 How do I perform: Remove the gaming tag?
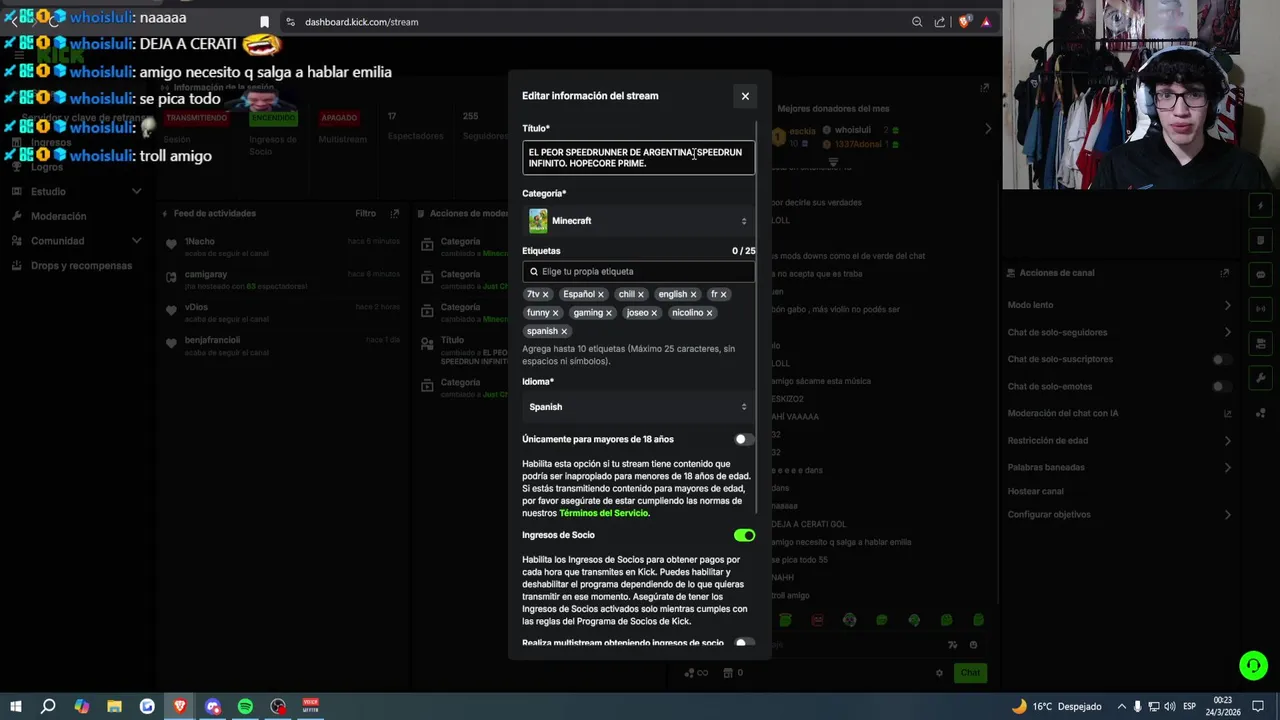click(609, 313)
